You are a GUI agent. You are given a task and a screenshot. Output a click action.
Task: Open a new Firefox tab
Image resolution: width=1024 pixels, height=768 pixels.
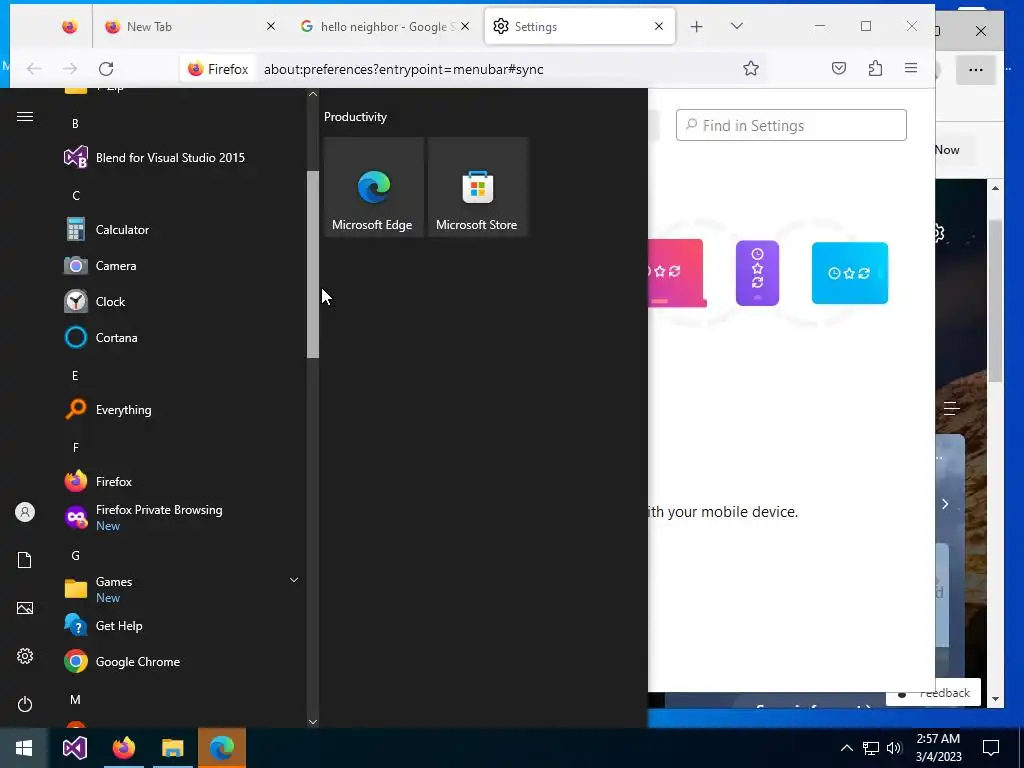[697, 26]
